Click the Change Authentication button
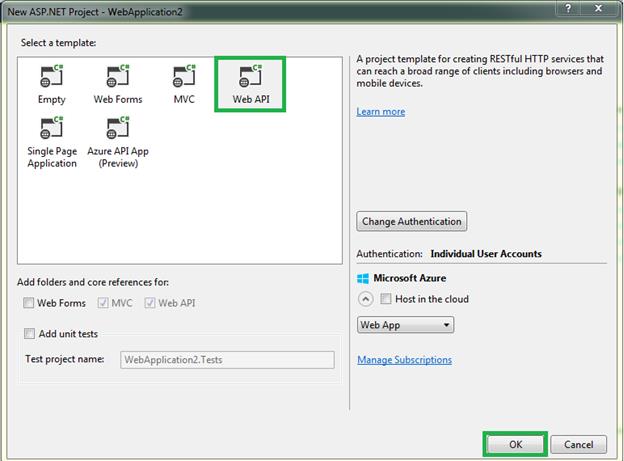The image size is (624, 461). (411, 221)
